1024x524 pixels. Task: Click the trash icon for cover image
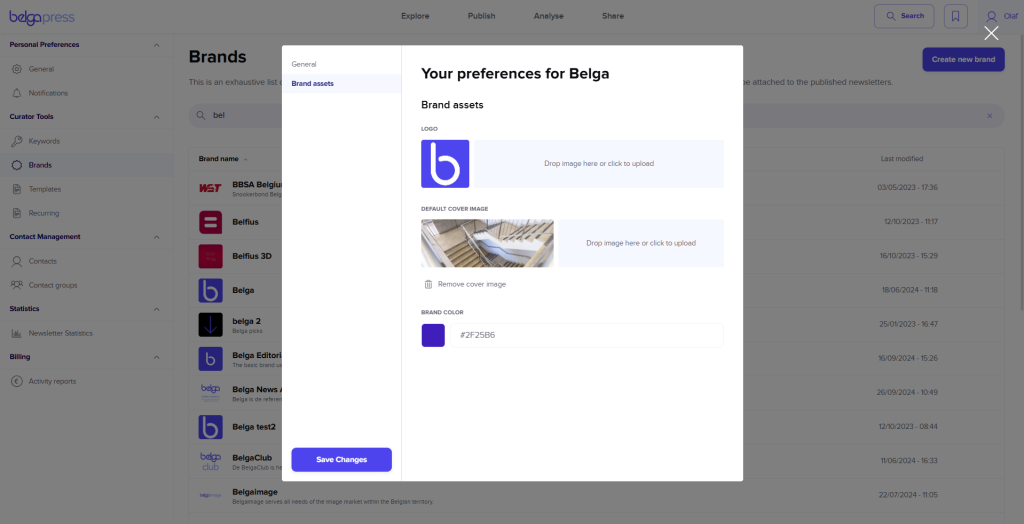pyautogui.click(x=428, y=284)
